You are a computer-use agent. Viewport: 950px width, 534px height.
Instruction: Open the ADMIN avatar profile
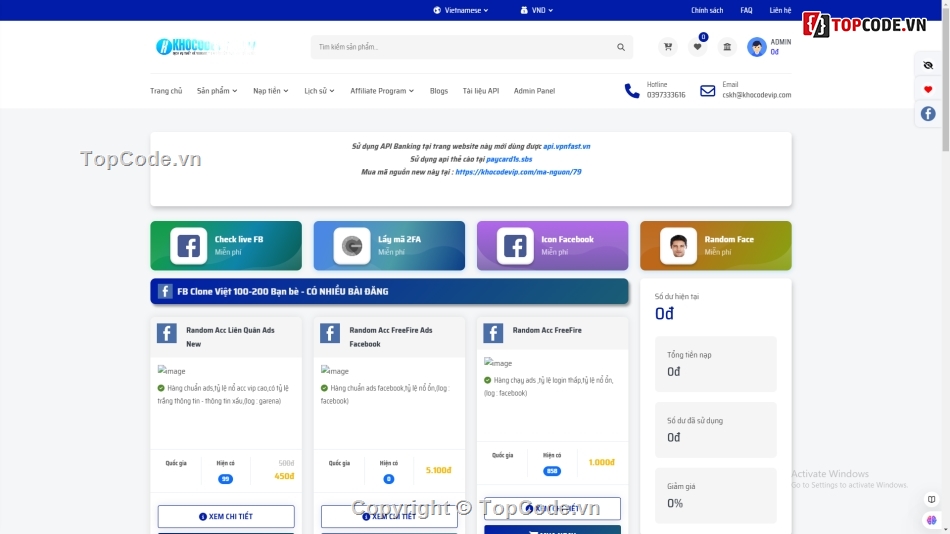point(756,47)
